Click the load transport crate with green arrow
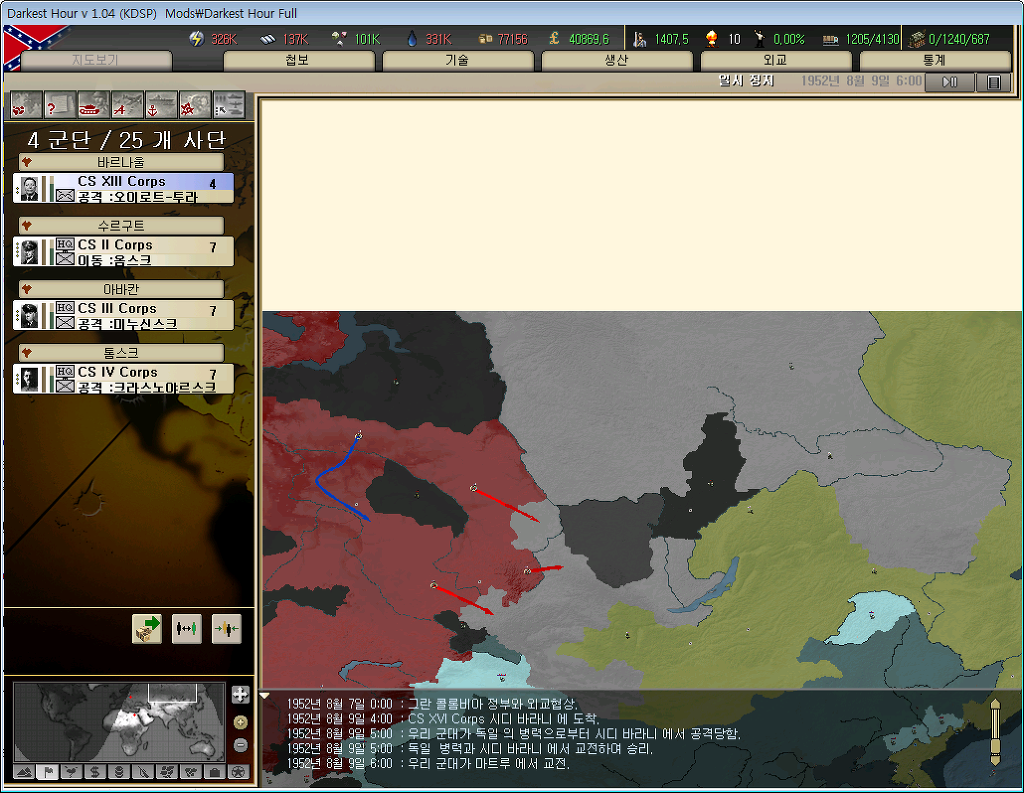 click(147, 628)
